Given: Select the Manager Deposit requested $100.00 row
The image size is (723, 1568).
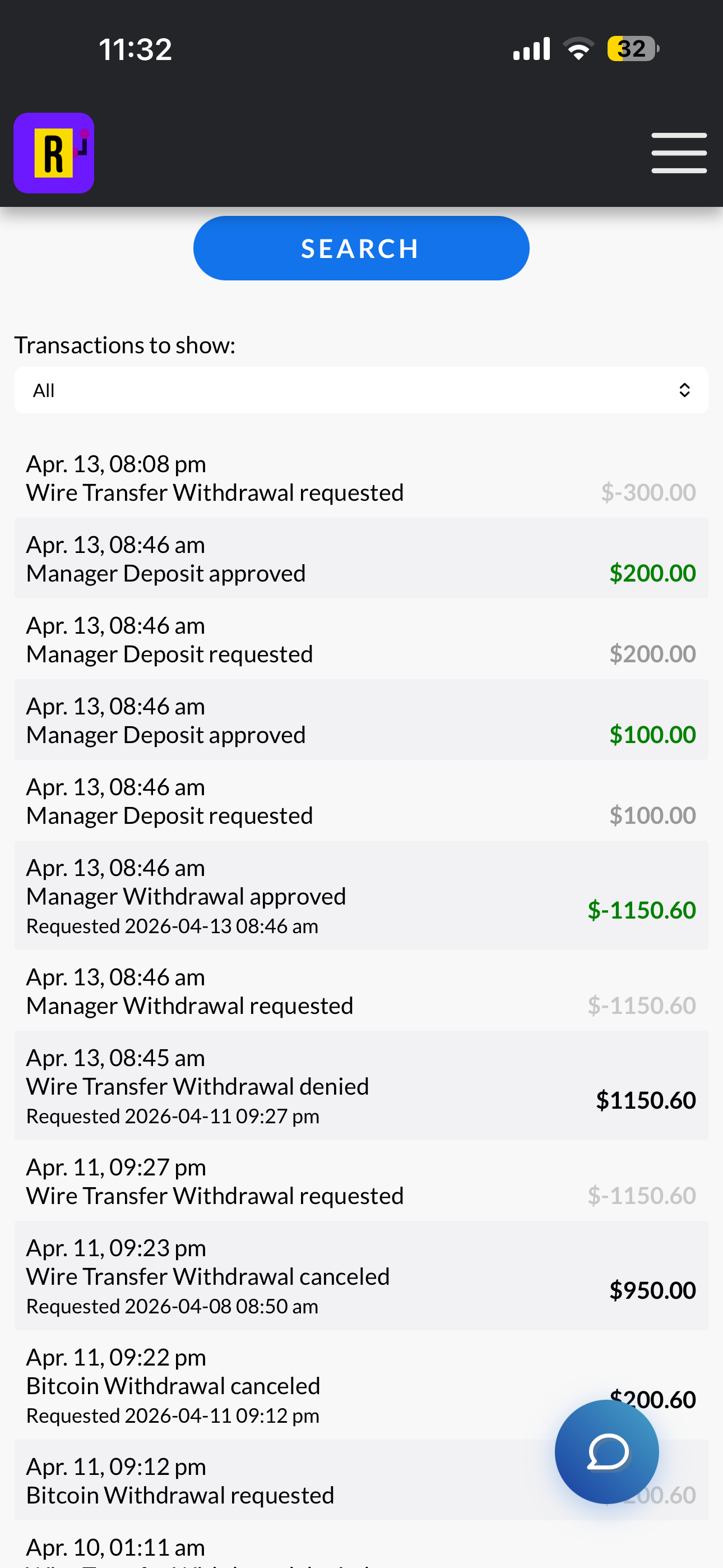Looking at the screenshot, I should tap(361, 800).
